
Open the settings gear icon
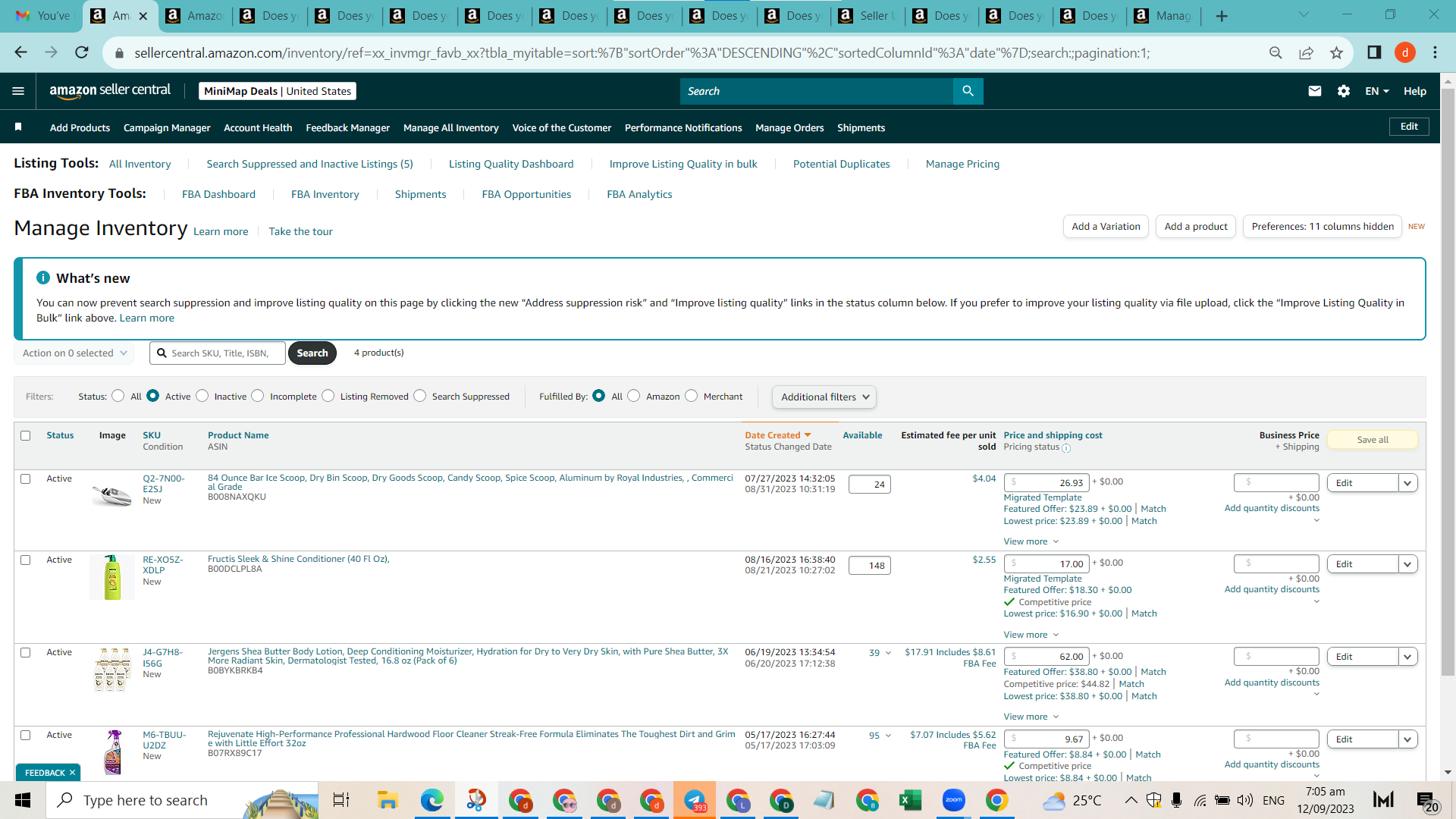[1344, 91]
